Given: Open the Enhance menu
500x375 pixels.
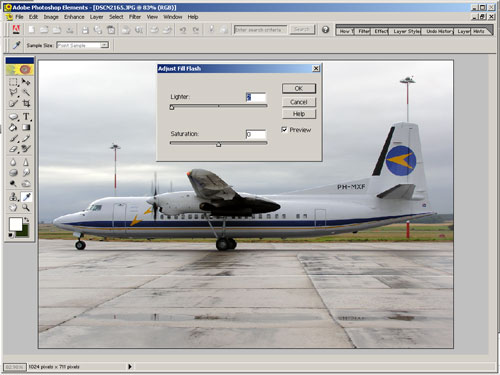Looking at the screenshot, I should point(74,17).
